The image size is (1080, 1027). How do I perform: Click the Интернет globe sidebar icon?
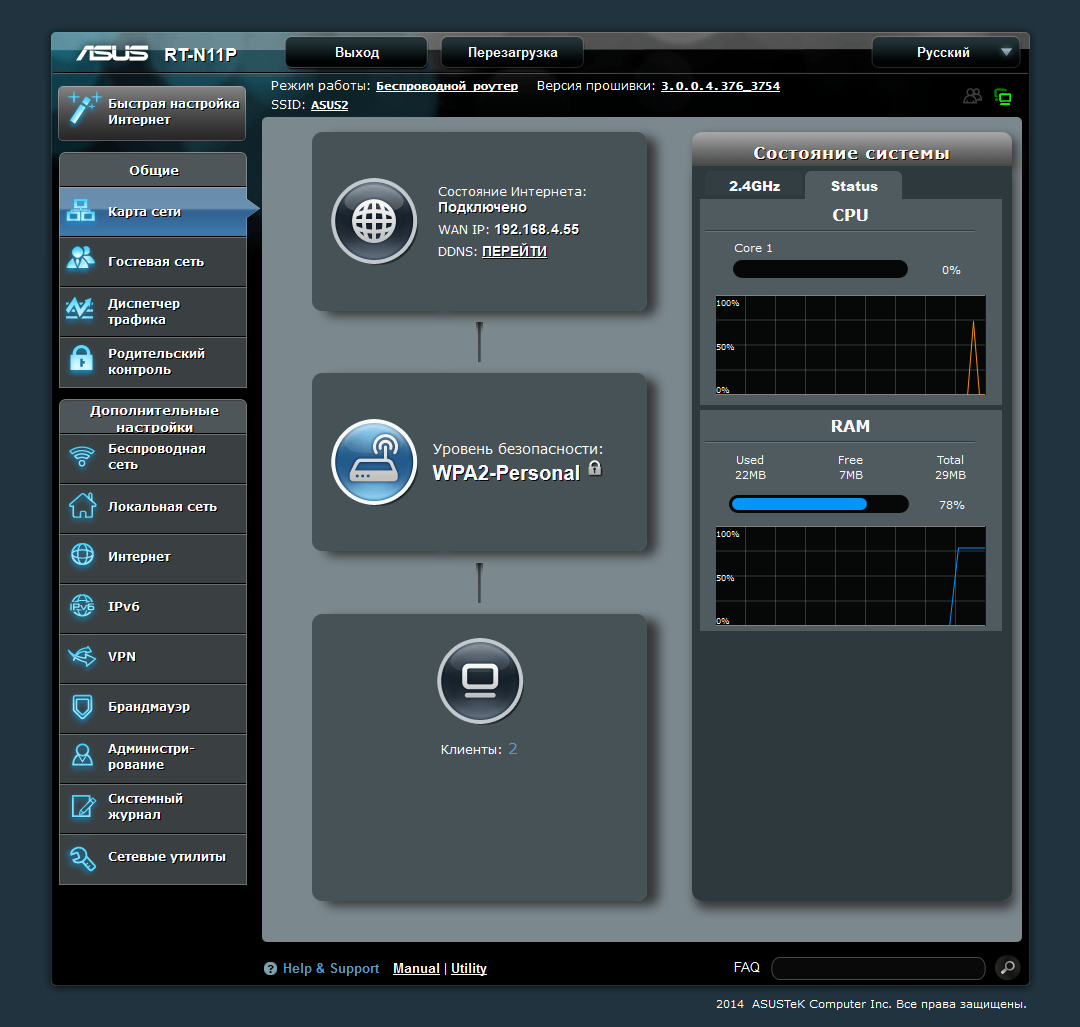[x=82, y=555]
